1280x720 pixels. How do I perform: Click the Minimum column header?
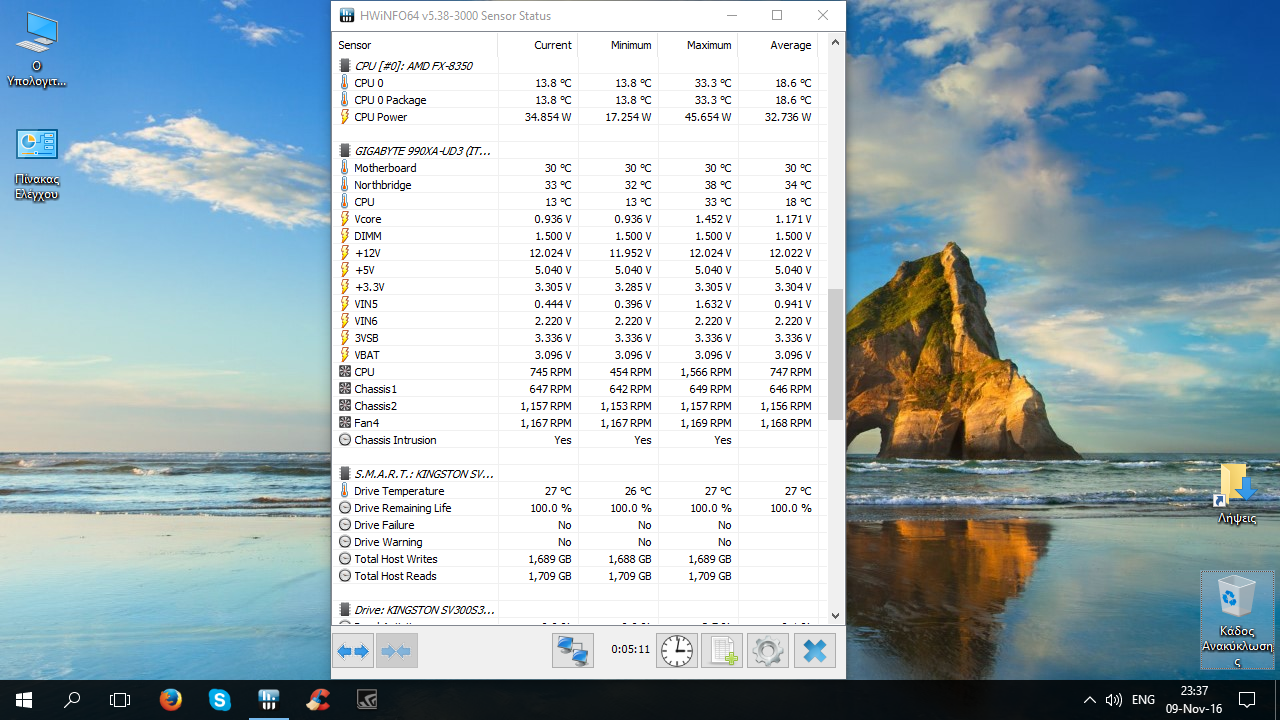click(x=617, y=45)
